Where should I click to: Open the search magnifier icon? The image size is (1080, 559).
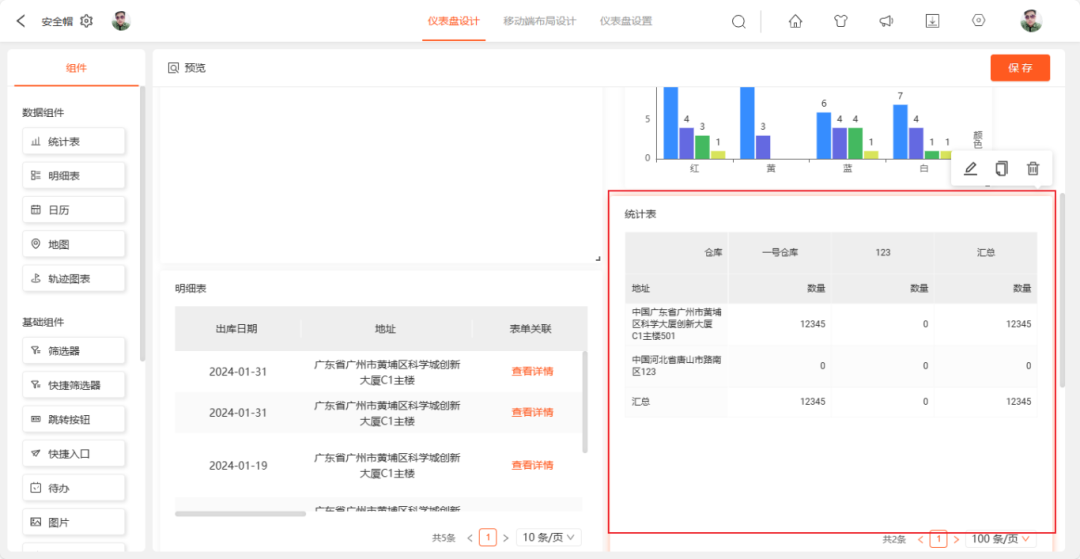click(x=738, y=21)
